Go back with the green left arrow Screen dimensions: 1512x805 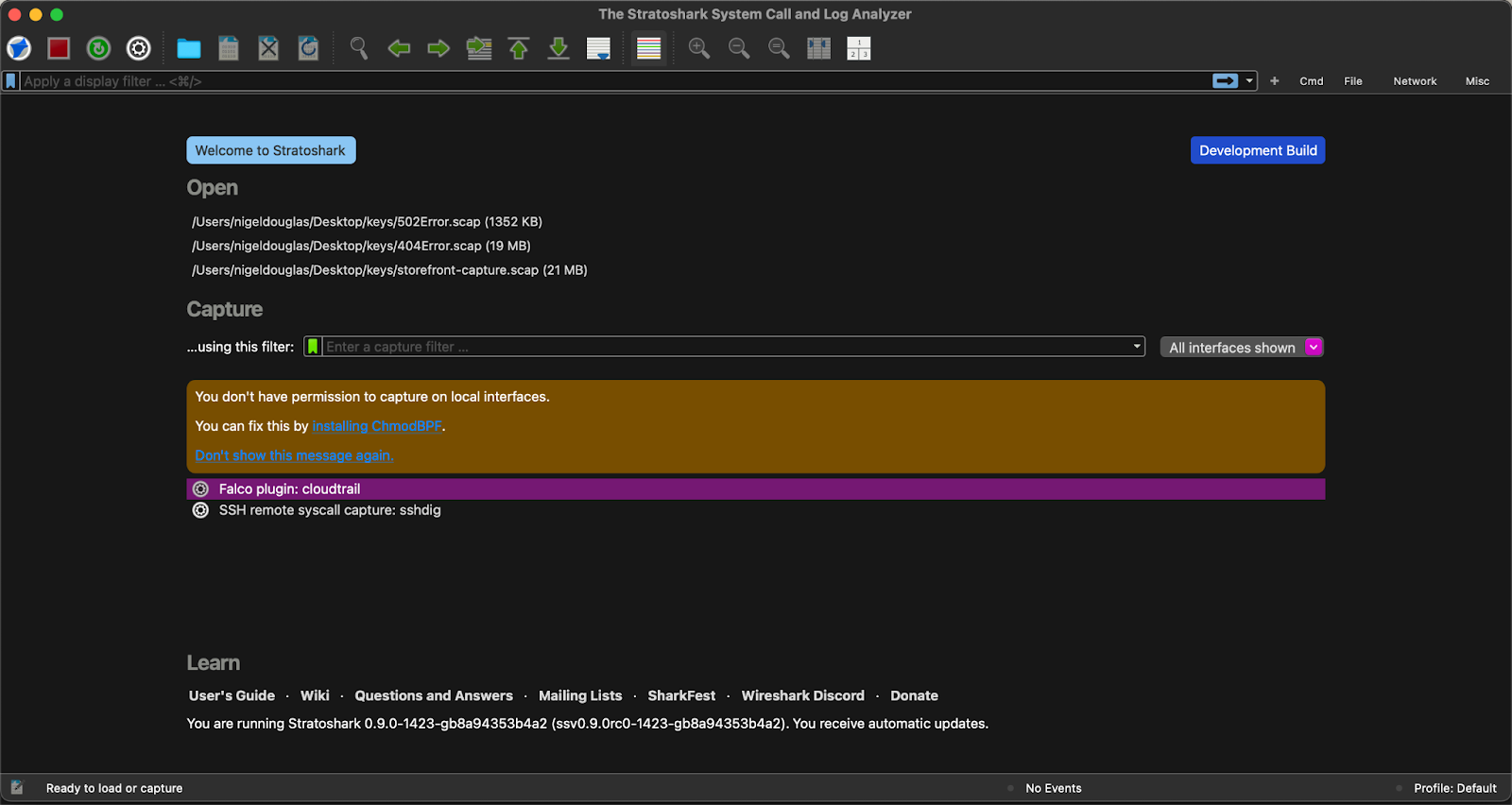click(399, 48)
